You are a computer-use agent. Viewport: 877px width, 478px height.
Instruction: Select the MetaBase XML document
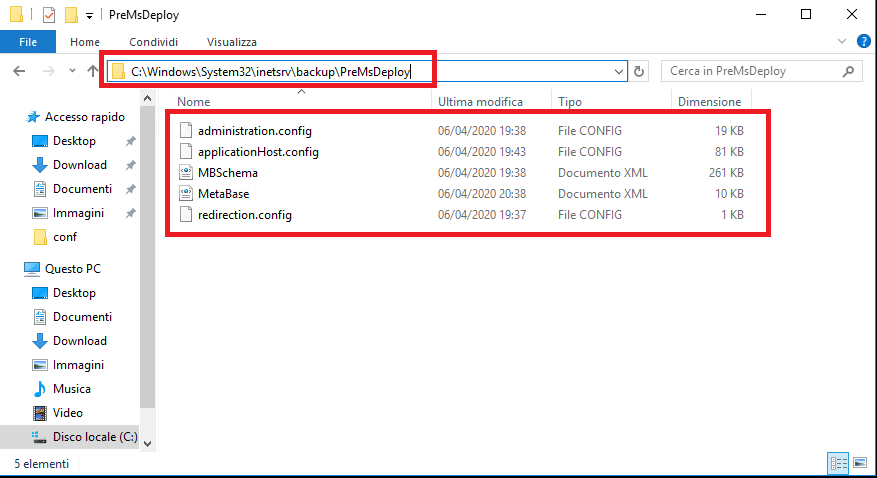click(x=223, y=194)
